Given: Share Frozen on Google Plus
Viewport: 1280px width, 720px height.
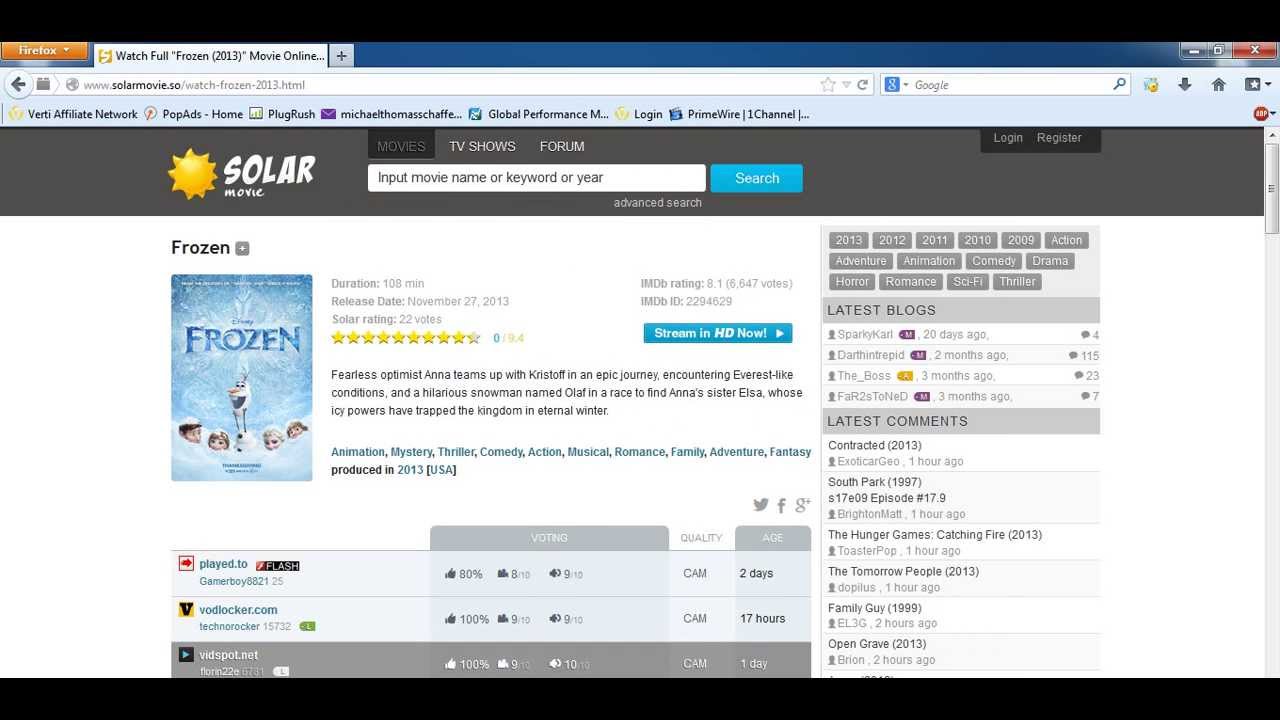Looking at the screenshot, I should 802,505.
